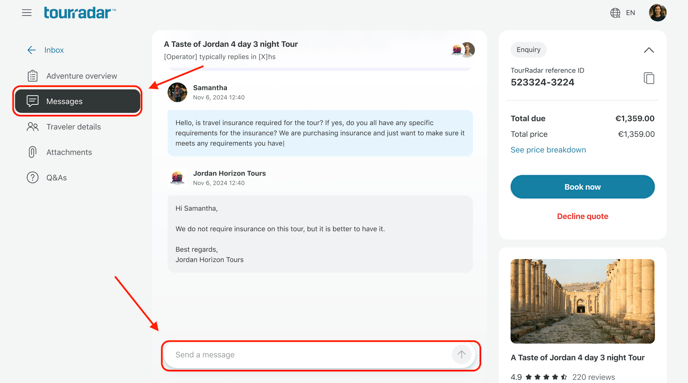Click the operator typical reply time text
The width and height of the screenshot is (688, 383).
click(219, 57)
